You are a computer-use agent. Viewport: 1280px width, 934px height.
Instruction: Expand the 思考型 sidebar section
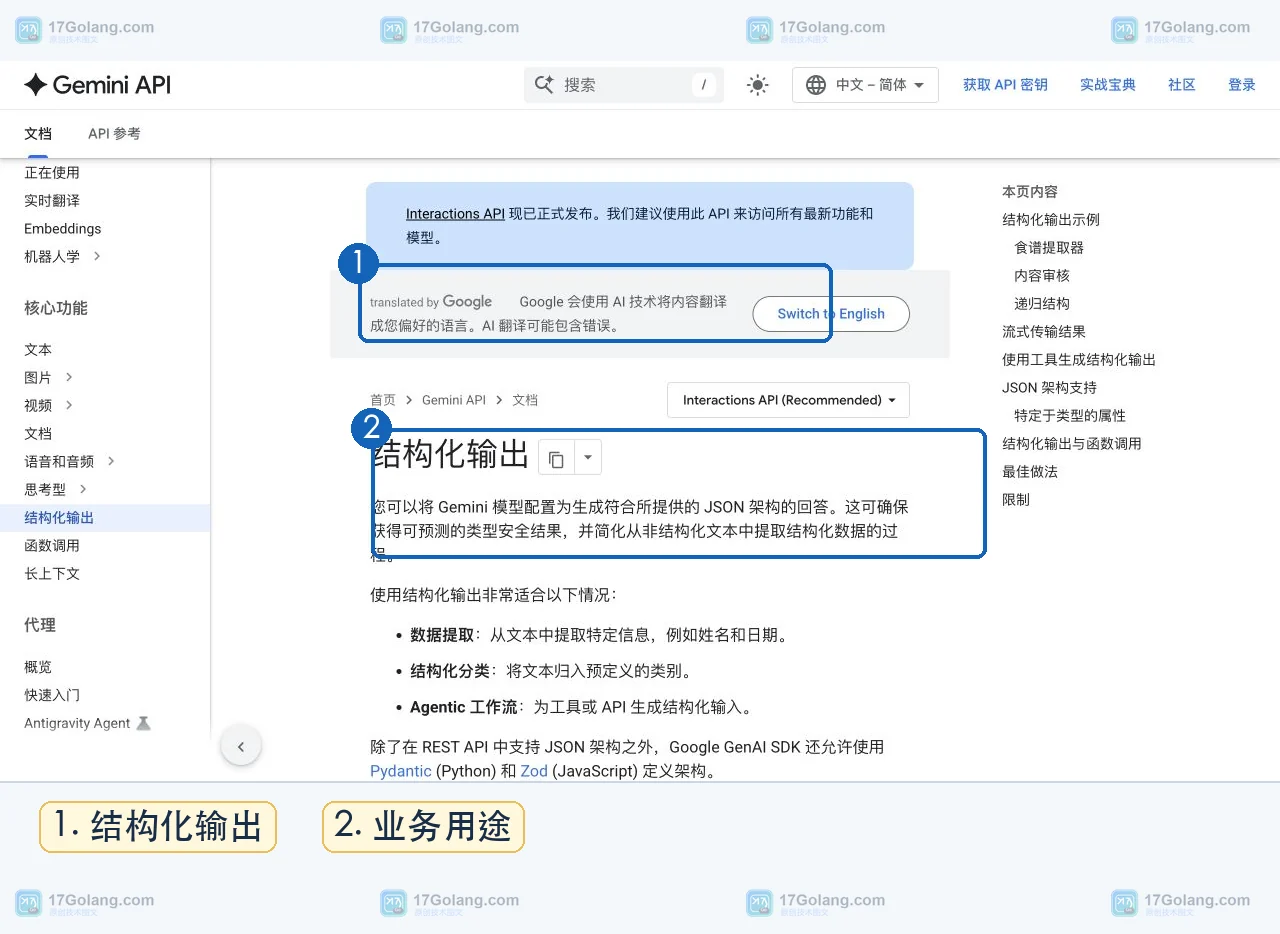point(83,489)
